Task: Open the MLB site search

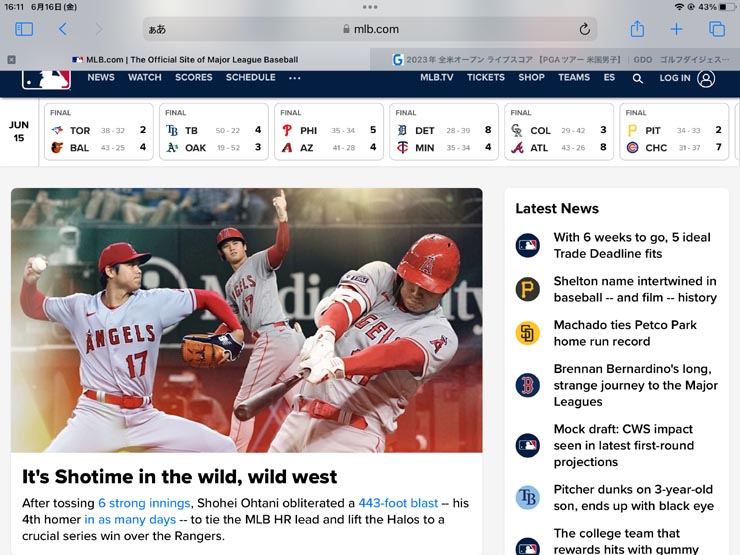Action: [638, 78]
